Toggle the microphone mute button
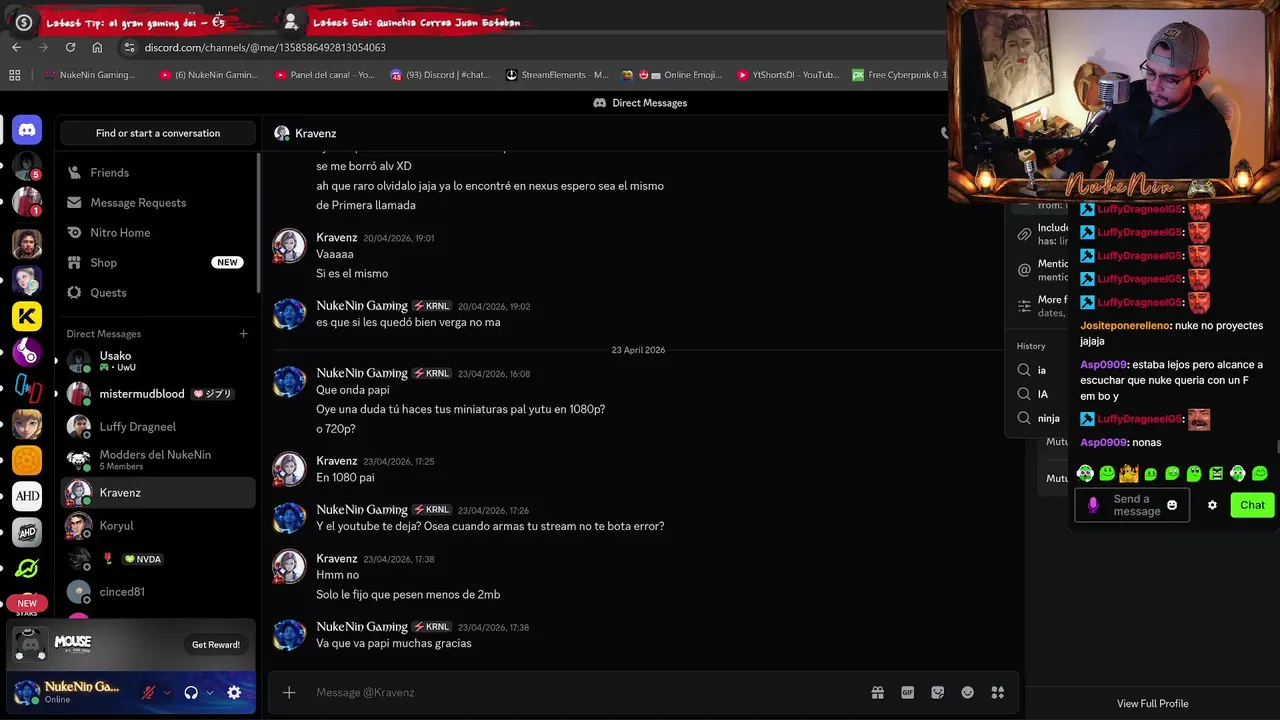This screenshot has height=720, width=1280. pyautogui.click(x=149, y=692)
